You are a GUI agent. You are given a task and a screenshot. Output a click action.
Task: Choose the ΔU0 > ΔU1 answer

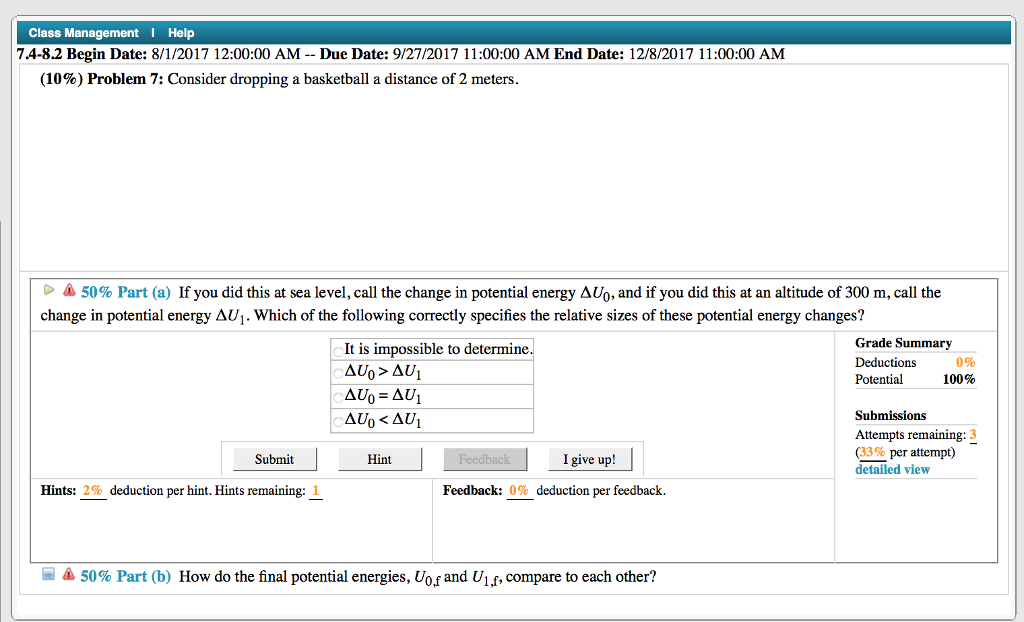pos(338,373)
